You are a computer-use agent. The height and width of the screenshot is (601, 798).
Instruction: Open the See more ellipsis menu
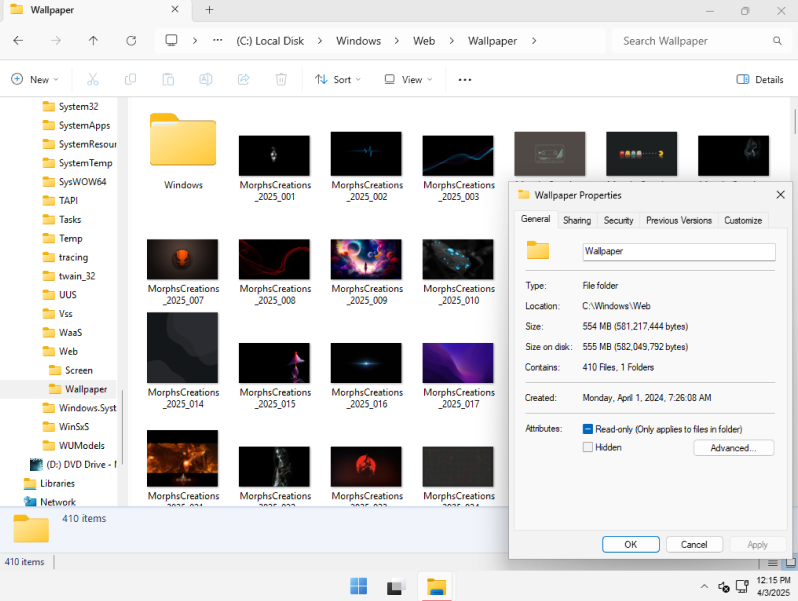point(465,80)
